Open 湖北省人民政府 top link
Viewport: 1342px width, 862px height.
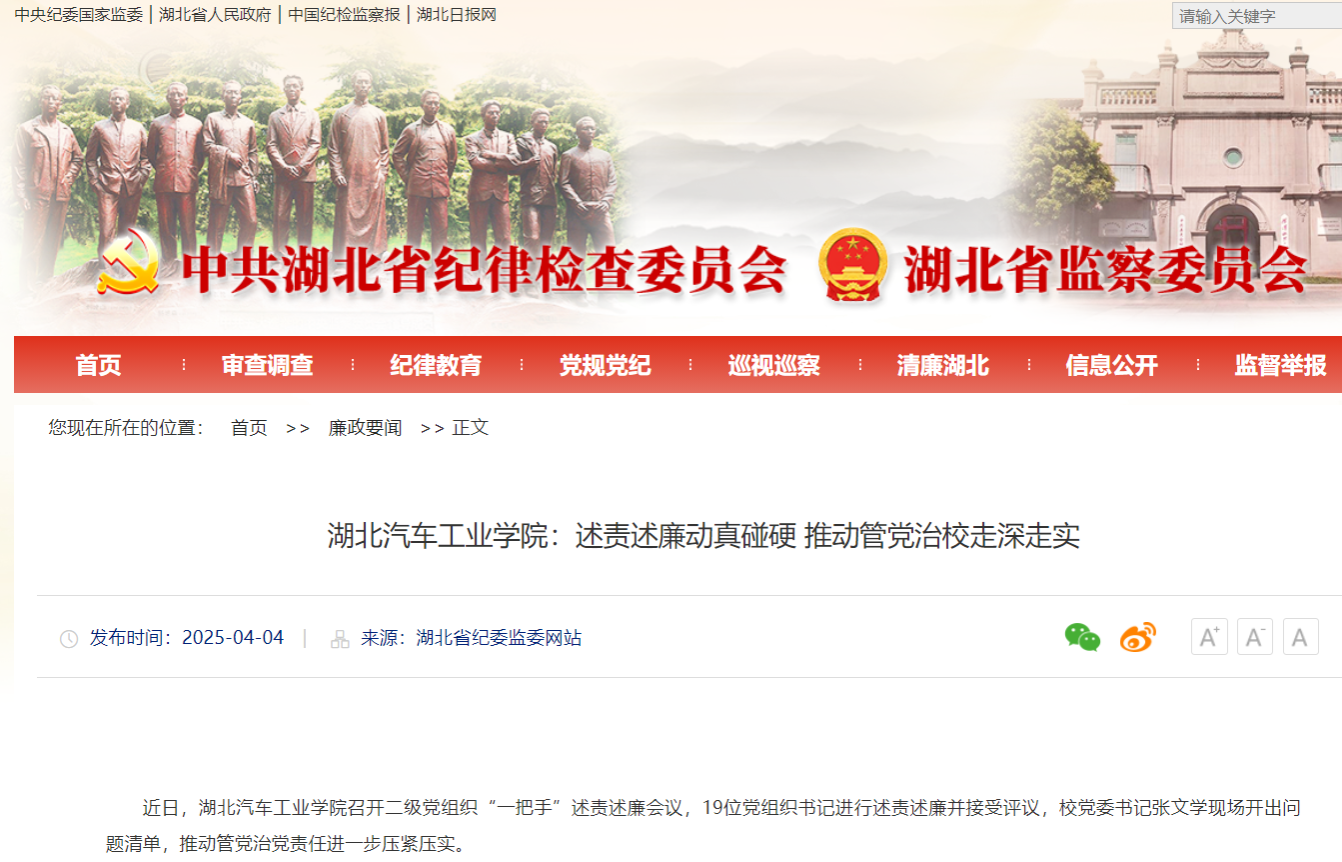(x=215, y=15)
